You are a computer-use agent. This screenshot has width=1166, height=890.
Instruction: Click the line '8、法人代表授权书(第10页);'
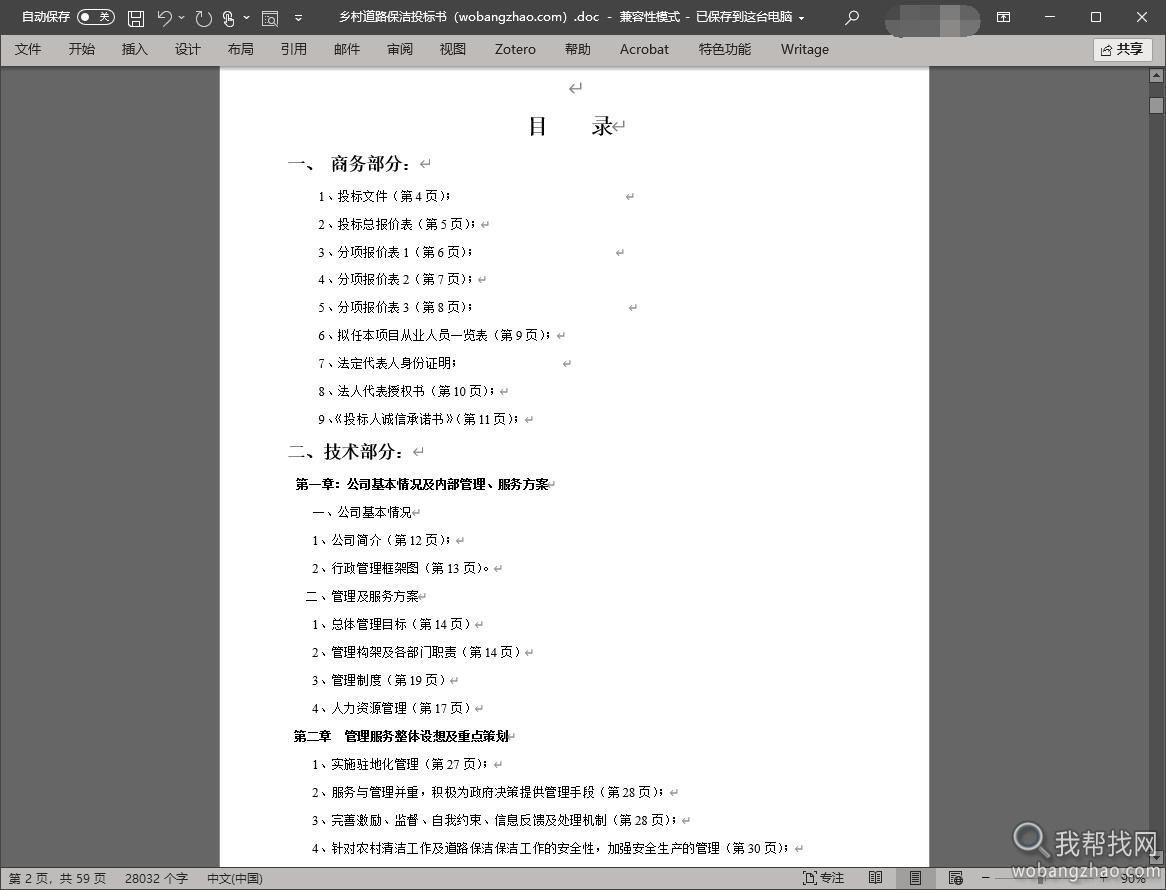tap(406, 391)
